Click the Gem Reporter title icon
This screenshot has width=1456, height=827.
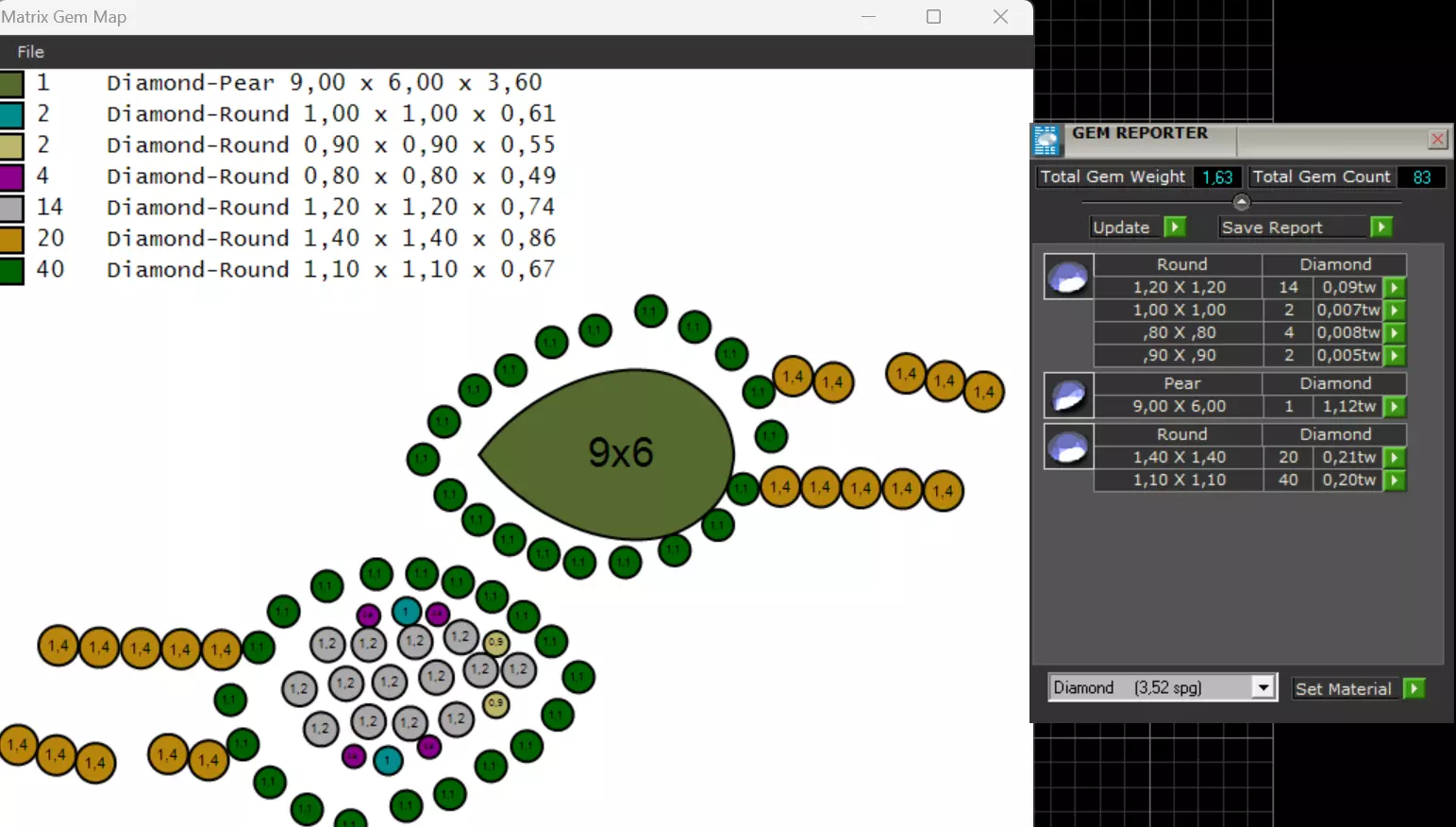pyautogui.click(x=1046, y=140)
